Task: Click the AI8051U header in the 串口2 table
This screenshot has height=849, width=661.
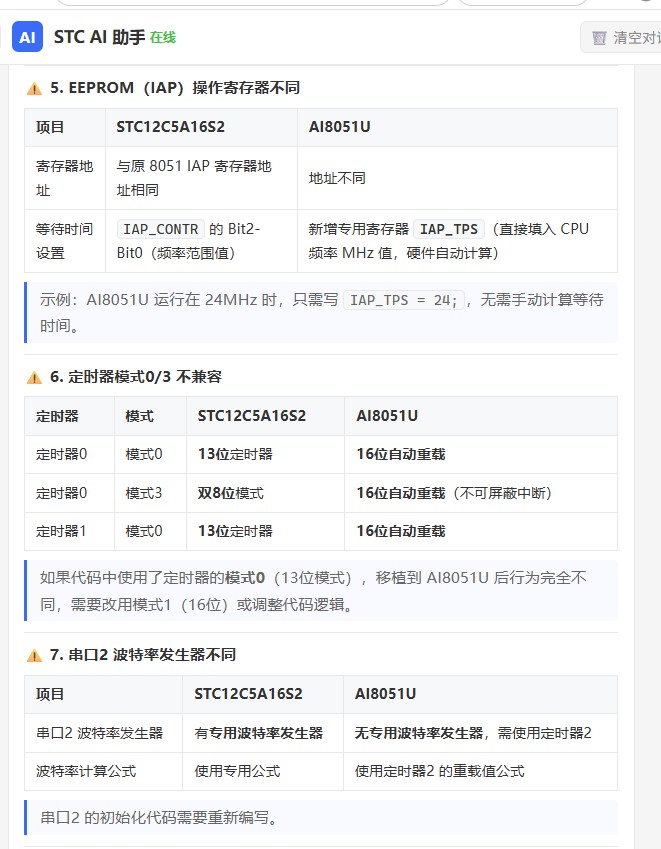Action: click(480, 695)
